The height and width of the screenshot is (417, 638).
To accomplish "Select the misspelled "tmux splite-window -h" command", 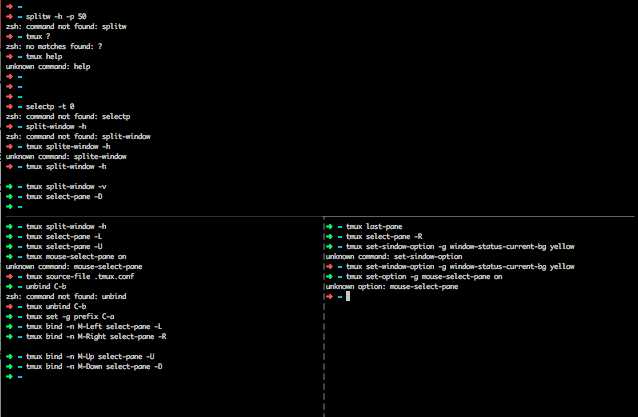I will [68, 146].
